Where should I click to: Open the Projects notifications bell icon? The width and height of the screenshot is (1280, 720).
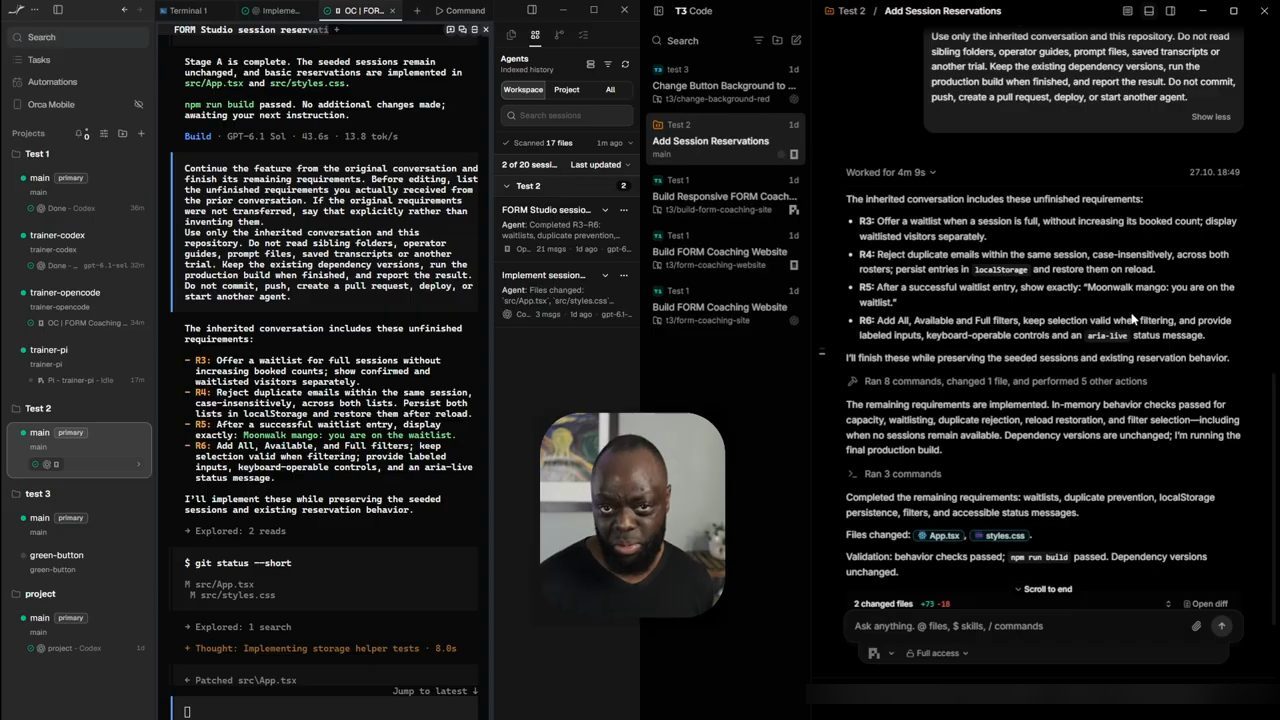pyautogui.click(x=80, y=133)
